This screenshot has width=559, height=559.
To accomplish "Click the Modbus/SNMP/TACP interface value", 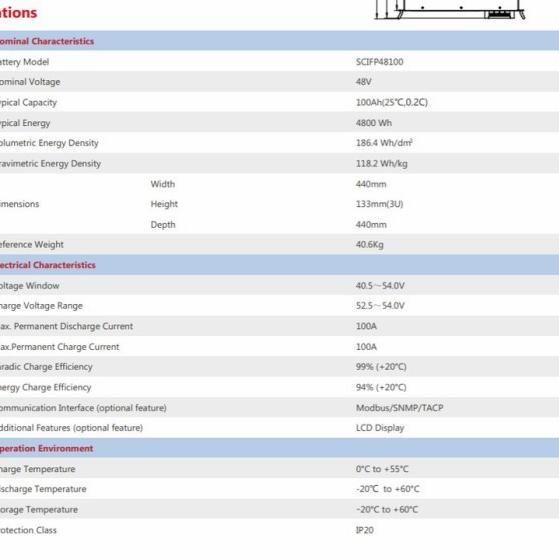I will tap(399, 408).
